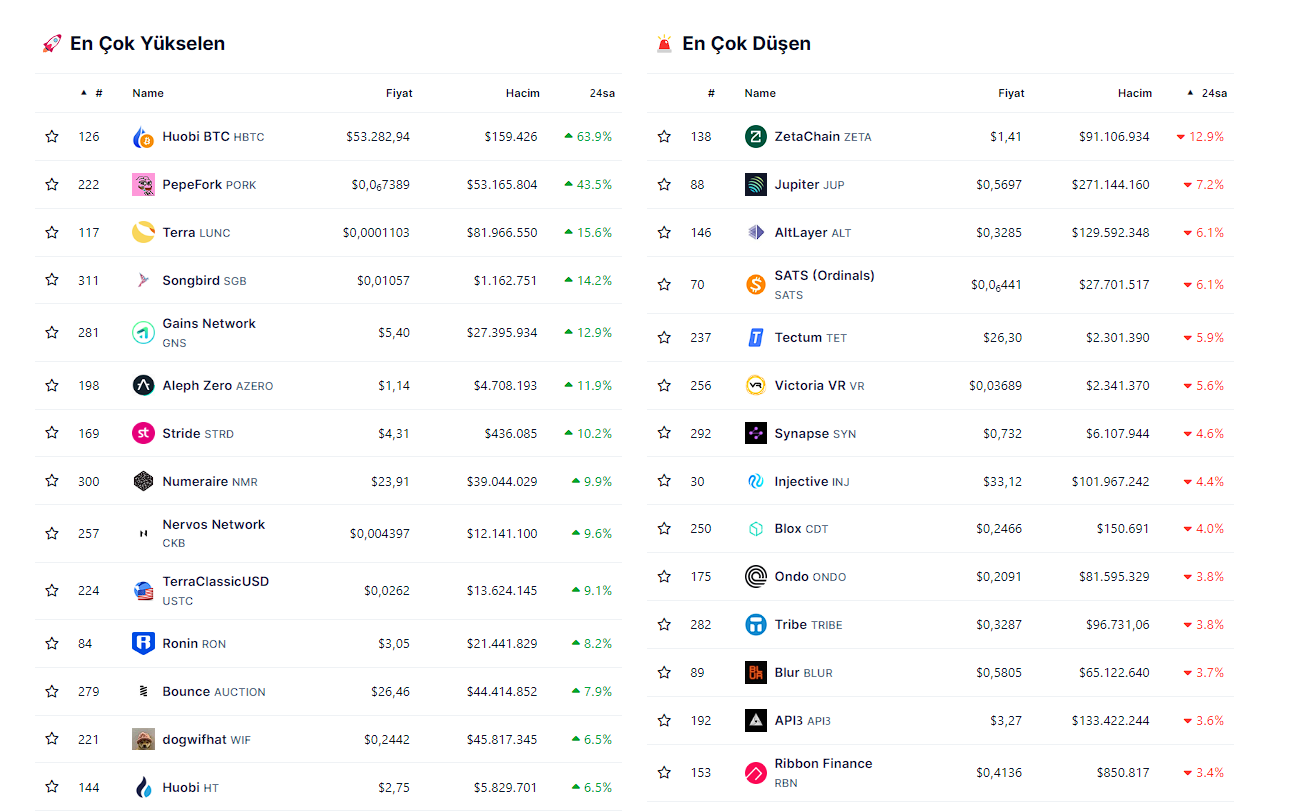Image resolution: width=1307 pixels, height=811 pixels.
Task: Click the Name header in losers table
Action: pos(760,93)
